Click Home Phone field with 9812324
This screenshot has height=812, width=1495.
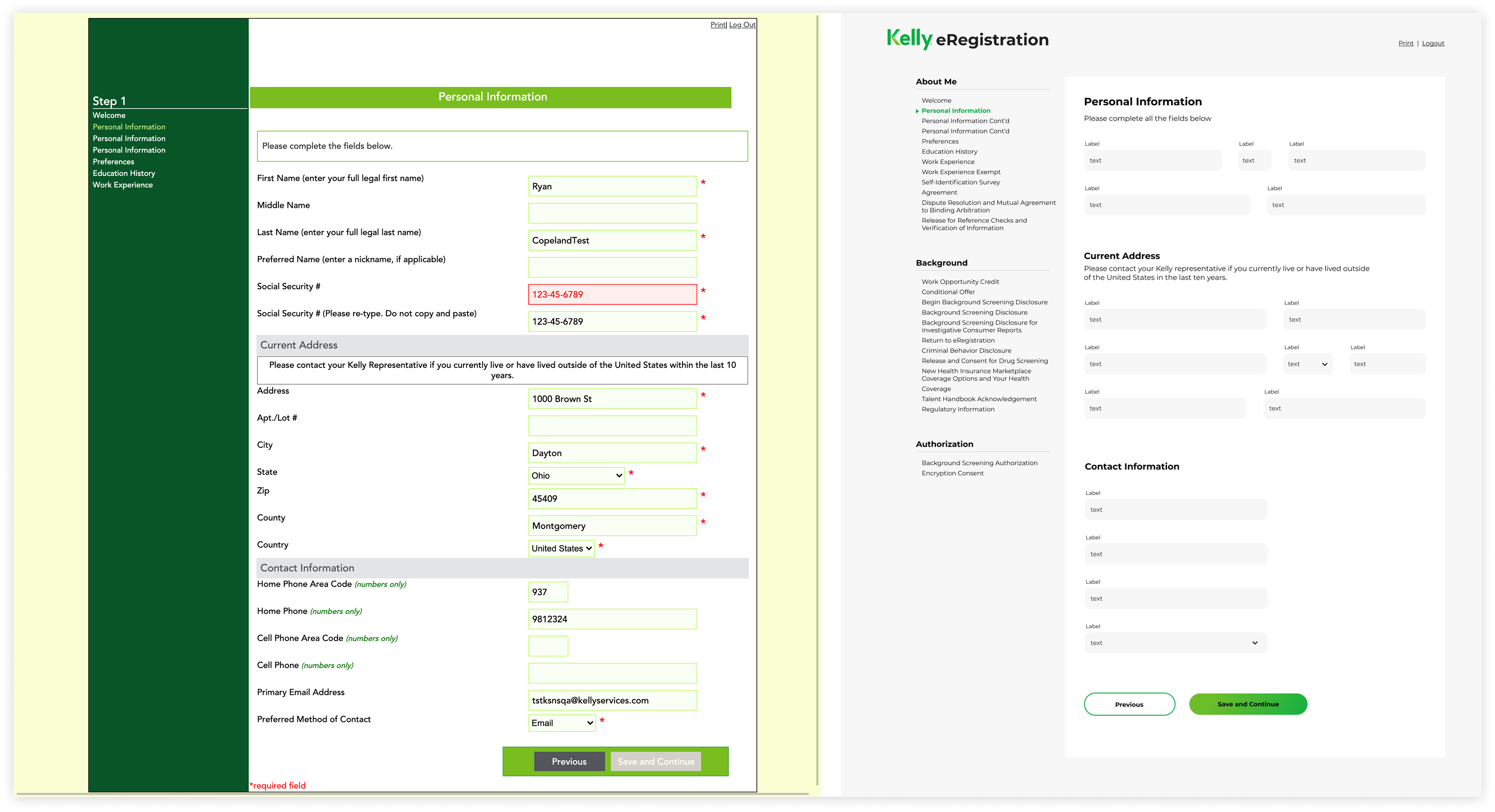coord(612,619)
